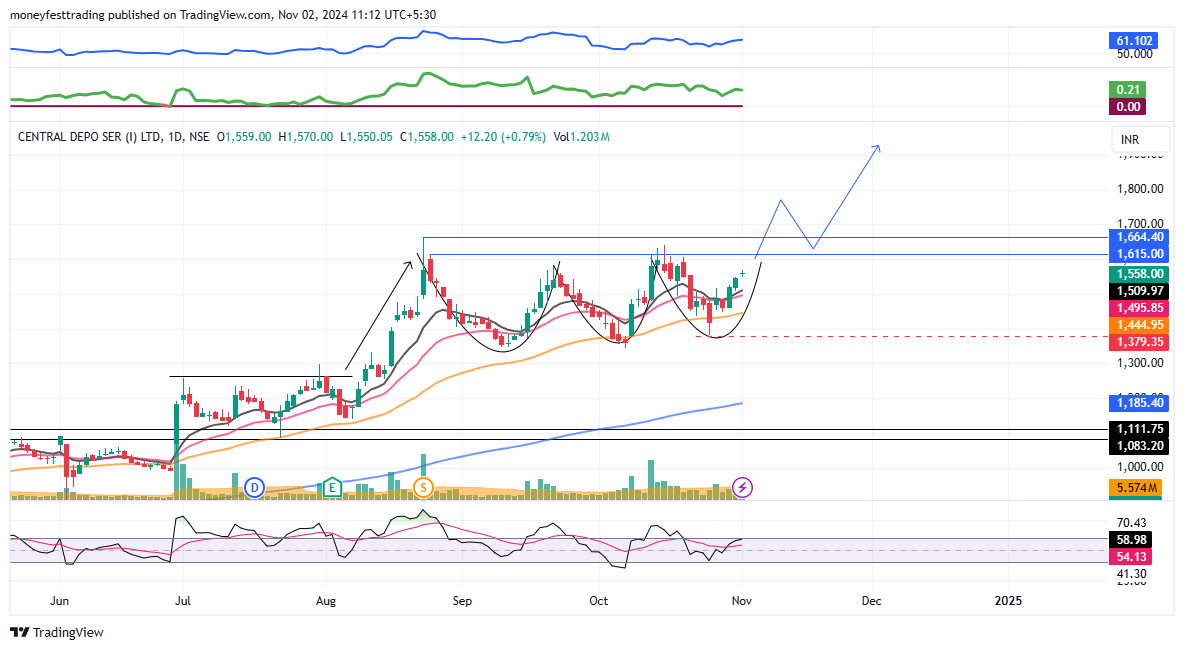Click the 1,000.00 price scale tick
Viewport: 1184px width, 650px height.
click(x=1140, y=467)
